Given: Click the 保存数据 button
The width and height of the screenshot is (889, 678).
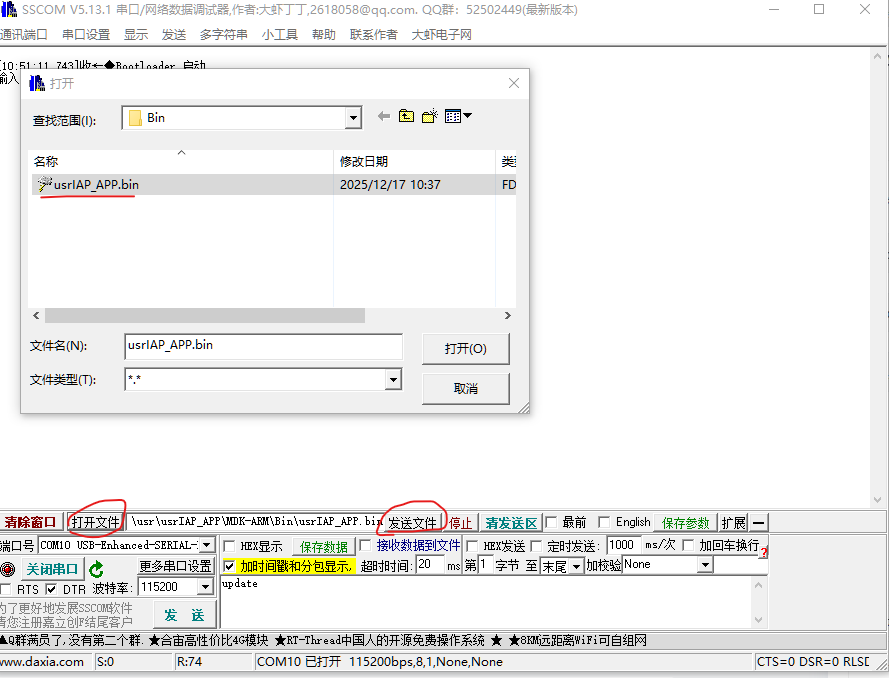Looking at the screenshot, I should pos(324,546).
